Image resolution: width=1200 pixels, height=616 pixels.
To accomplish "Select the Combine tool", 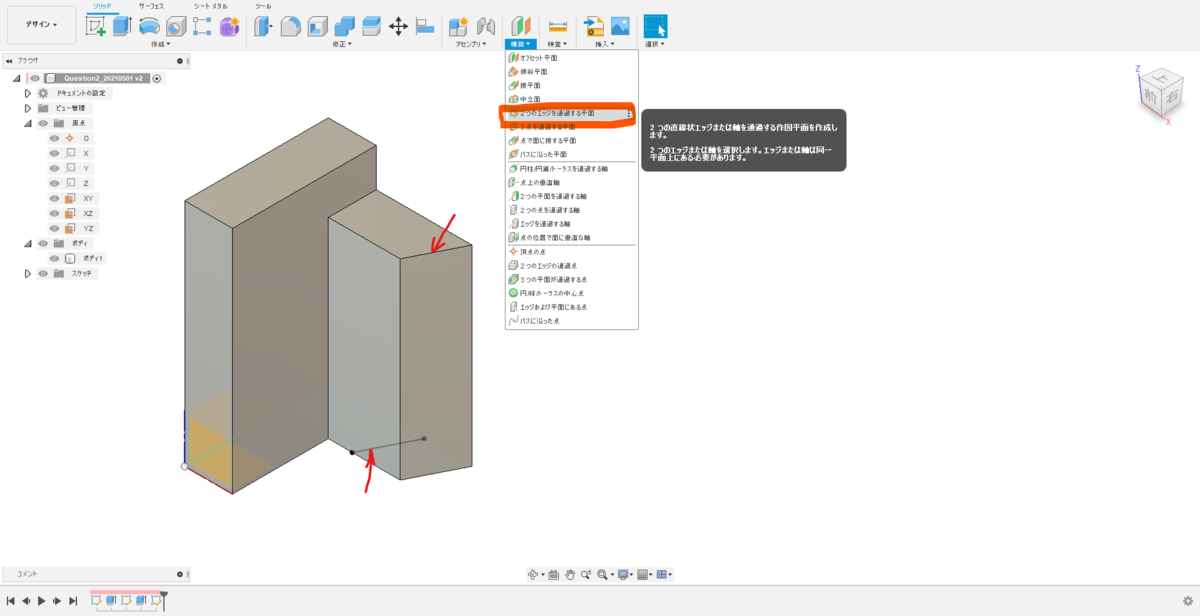I will coord(344,27).
